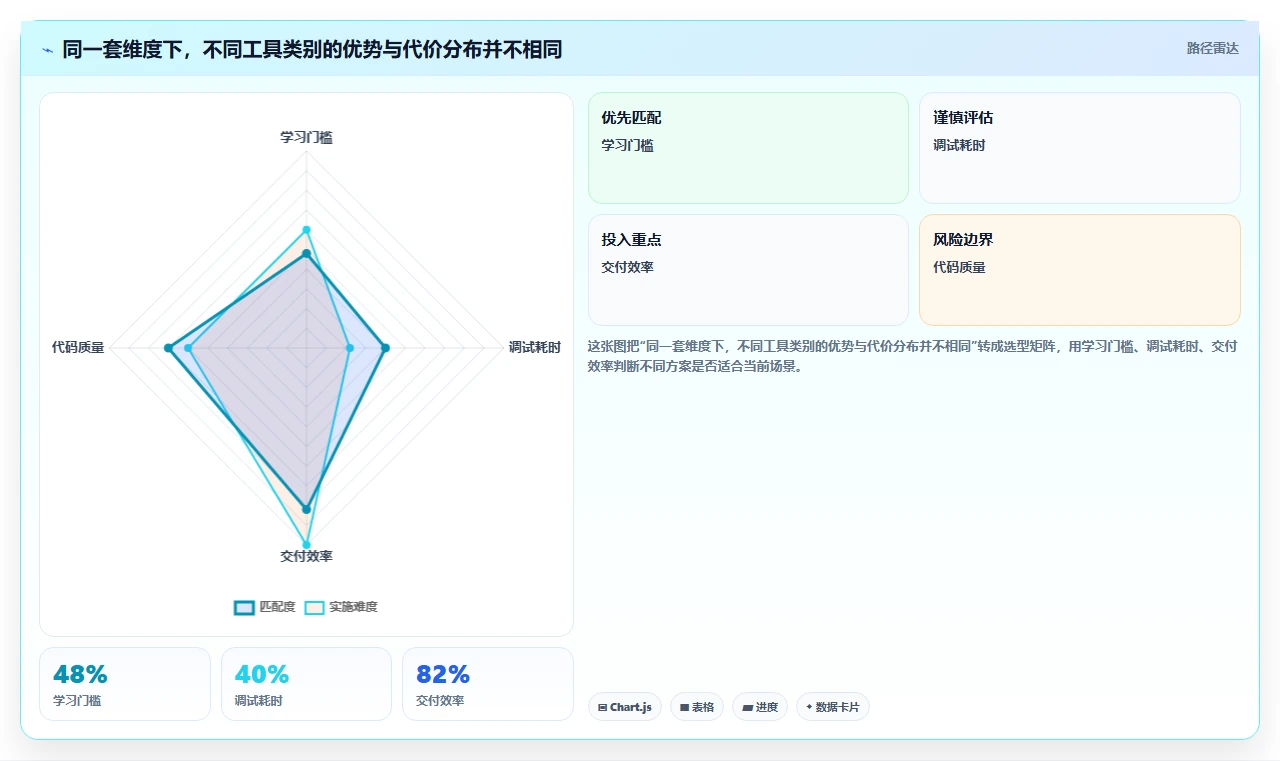Click the 路径雷达 label in the header
The image size is (1280, 761).
[1212, 48]
